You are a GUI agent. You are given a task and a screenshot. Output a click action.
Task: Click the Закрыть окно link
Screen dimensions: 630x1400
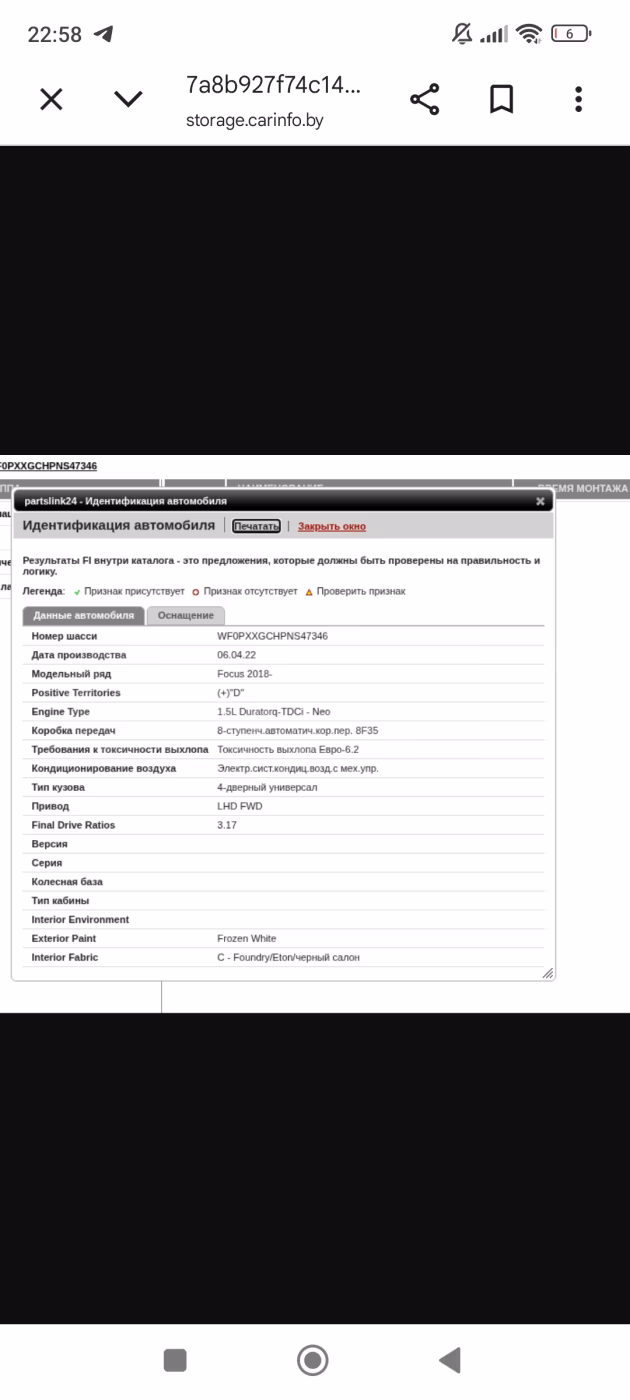[x=332, y=526]
